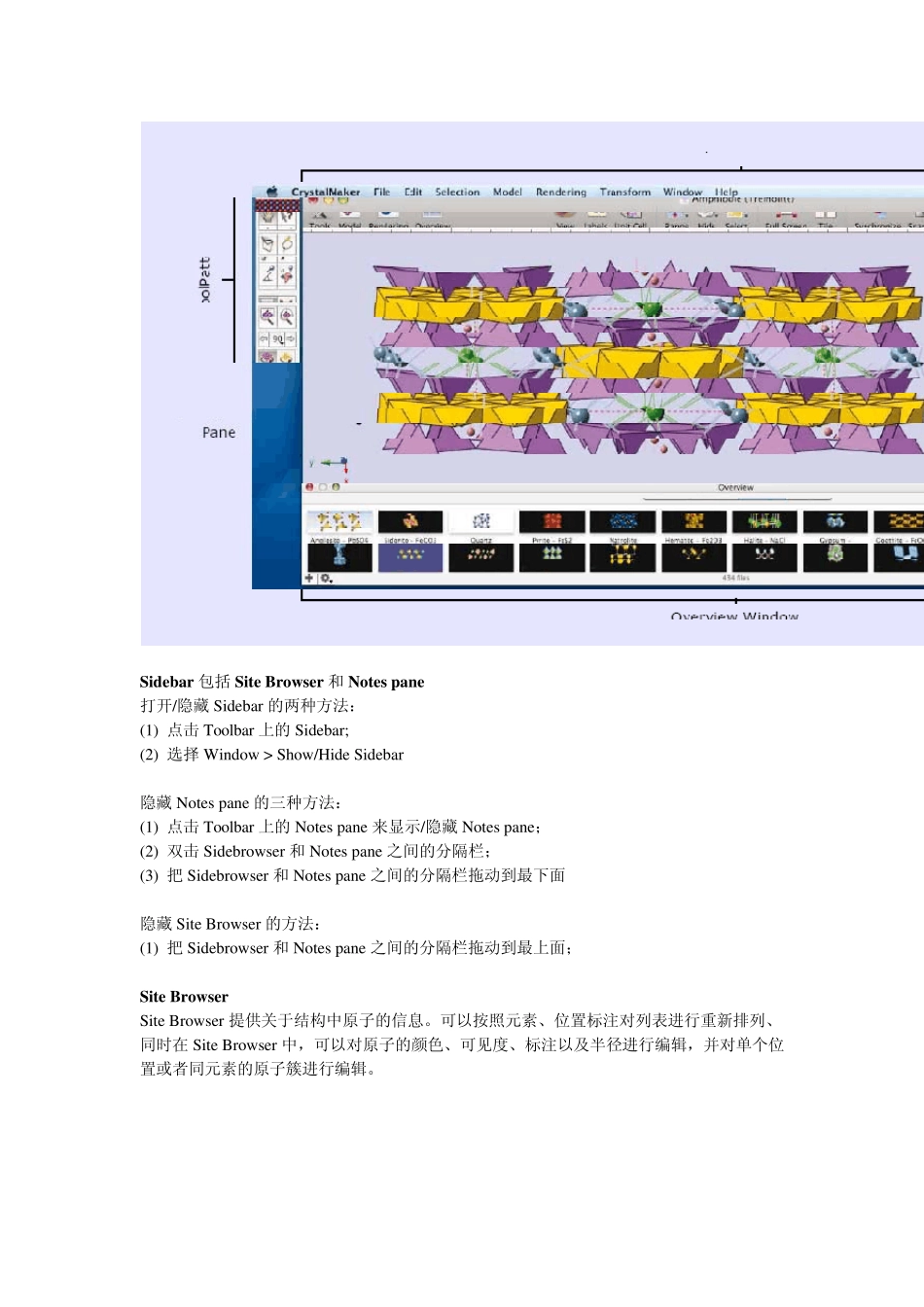Click the Select toolbar button
Viewport: 924px width, 1307px height.
tap(736, 222)
